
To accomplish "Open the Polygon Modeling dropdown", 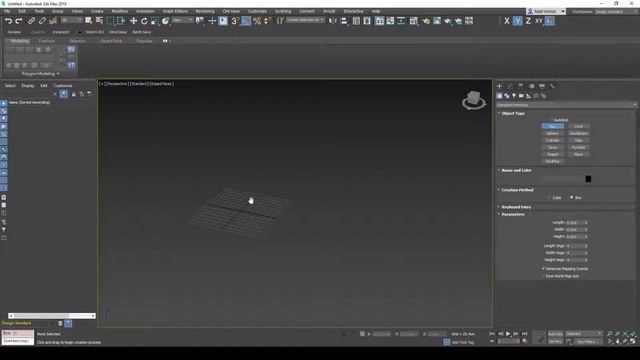I will [40, 74].
